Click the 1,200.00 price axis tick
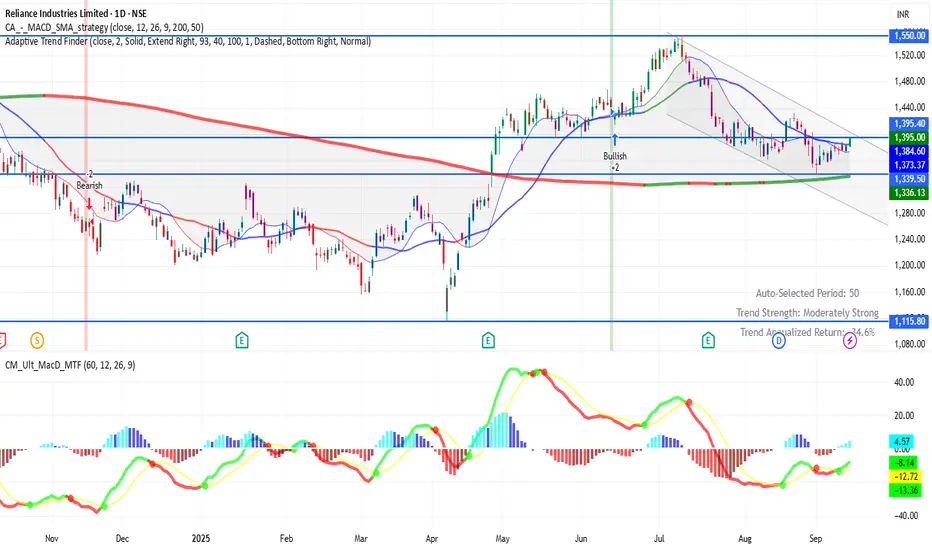This screenshot has height=550, width=932. [x=909, y=265]
